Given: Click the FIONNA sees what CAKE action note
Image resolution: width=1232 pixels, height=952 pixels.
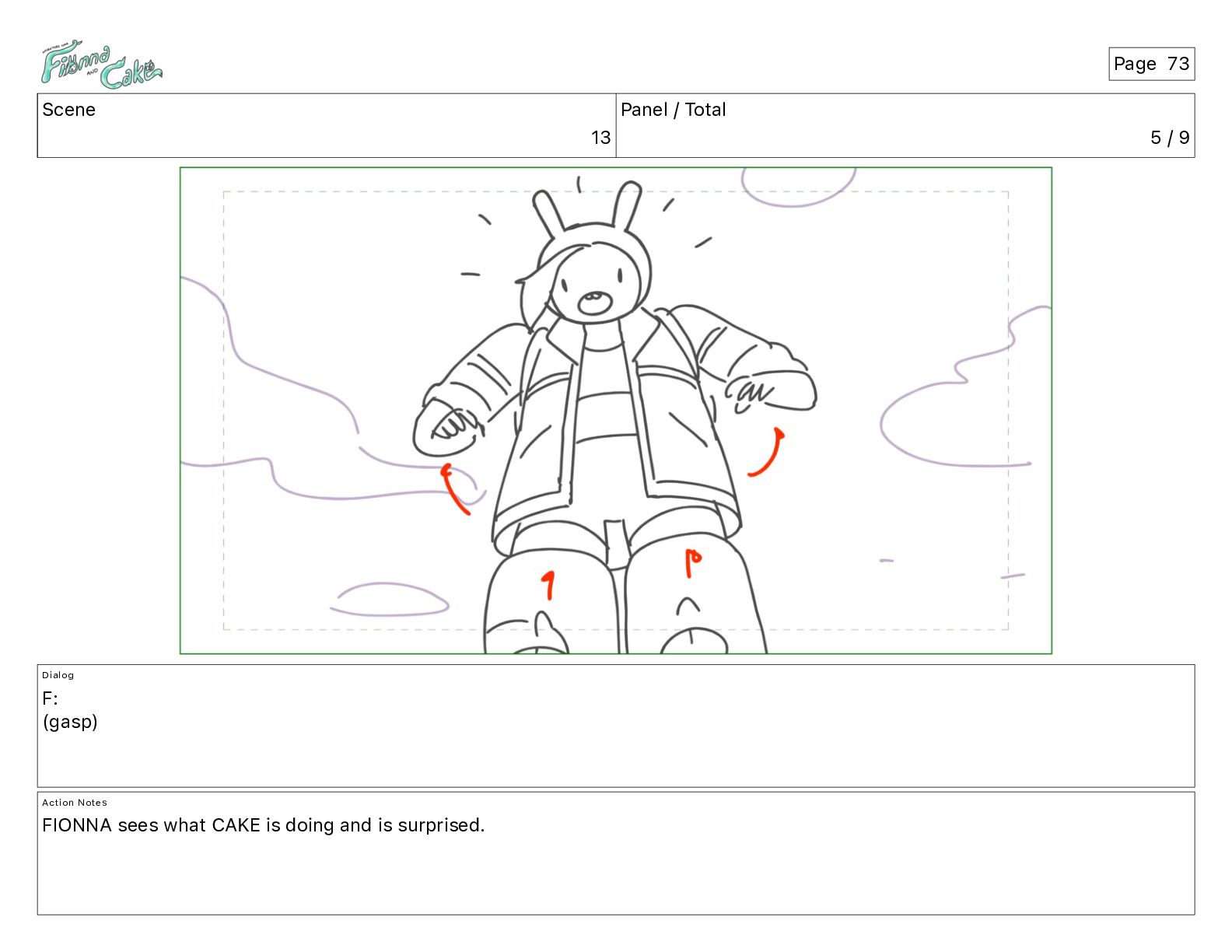Looking at the screenshot, I should (264, 825).
